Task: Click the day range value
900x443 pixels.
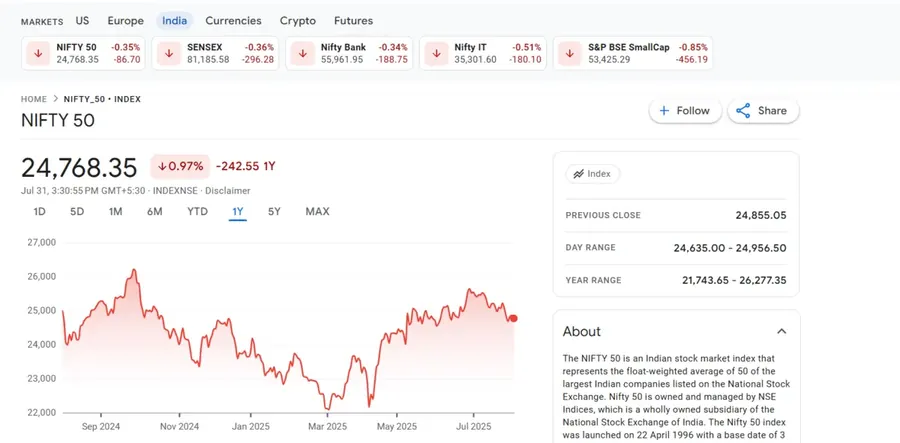Action: tap(730, 248)
